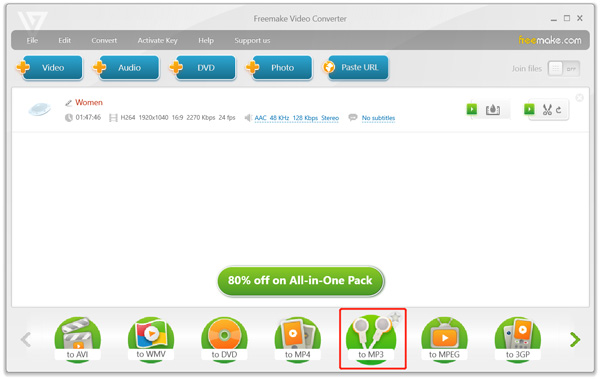Add audio using the Audio button
Image resolution: width=600 pixels, height=379 pixels.
pos(126,68)
